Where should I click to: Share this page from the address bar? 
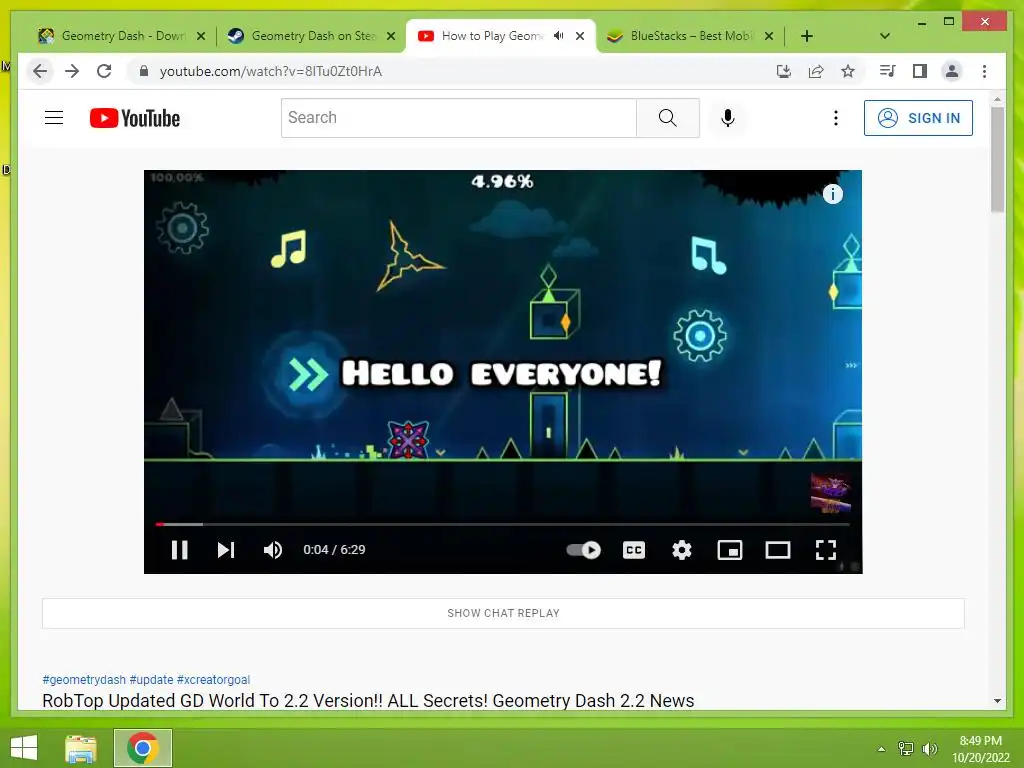coord(816,71)
